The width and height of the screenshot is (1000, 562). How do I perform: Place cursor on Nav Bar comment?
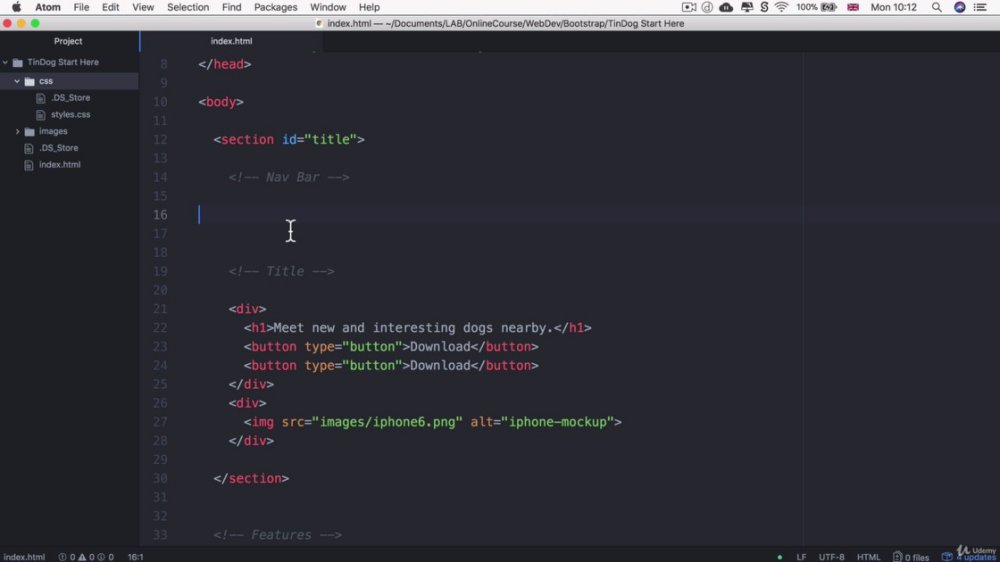289,177
